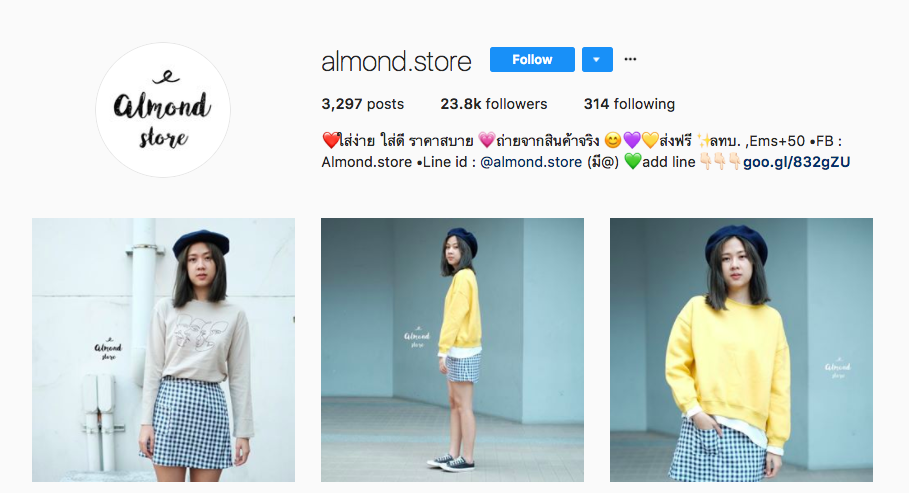Open the 314 following list
This screenshot has width=909, height=493.
629,104
